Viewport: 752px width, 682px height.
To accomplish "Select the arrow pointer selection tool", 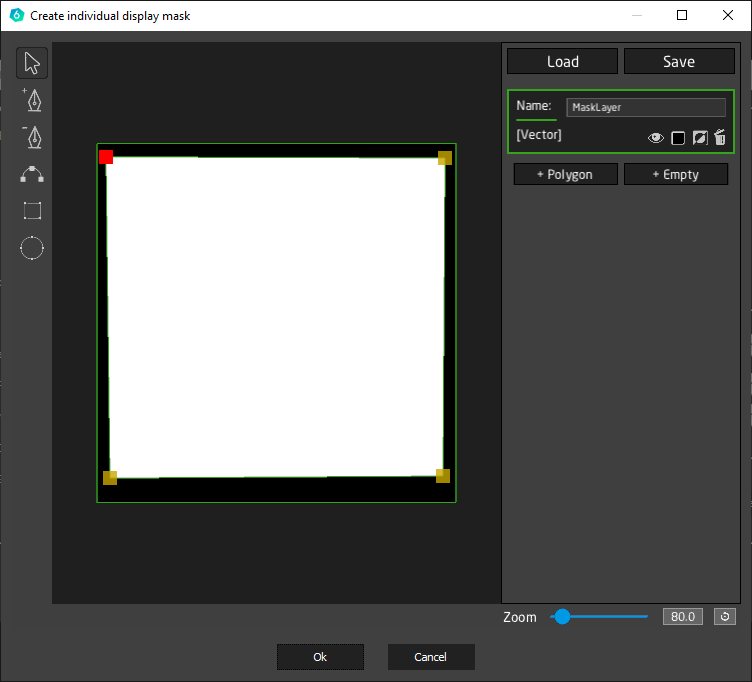I will click(x=32, y=63).
